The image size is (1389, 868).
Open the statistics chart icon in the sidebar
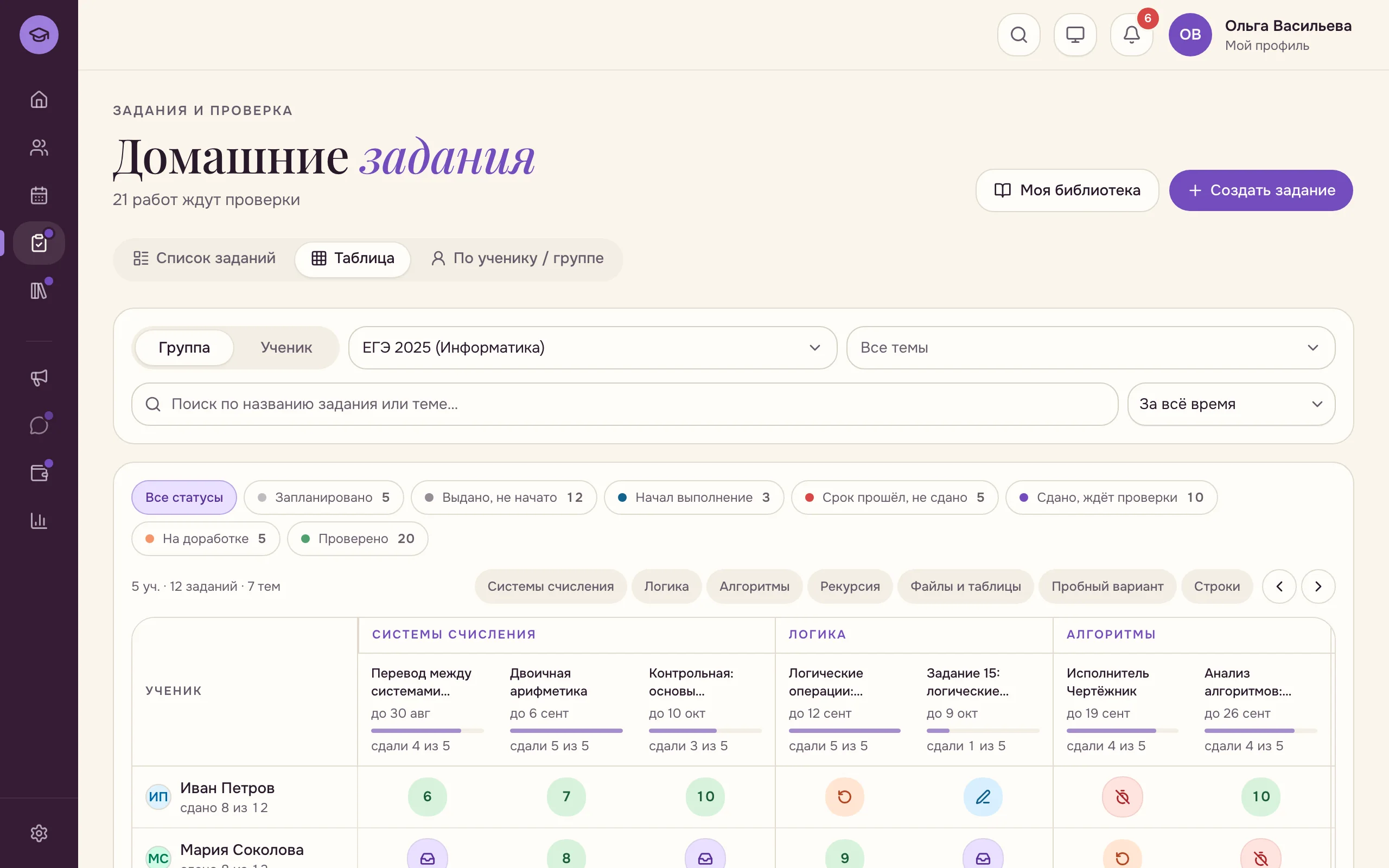pyautogui.click(x=39, y=521)
